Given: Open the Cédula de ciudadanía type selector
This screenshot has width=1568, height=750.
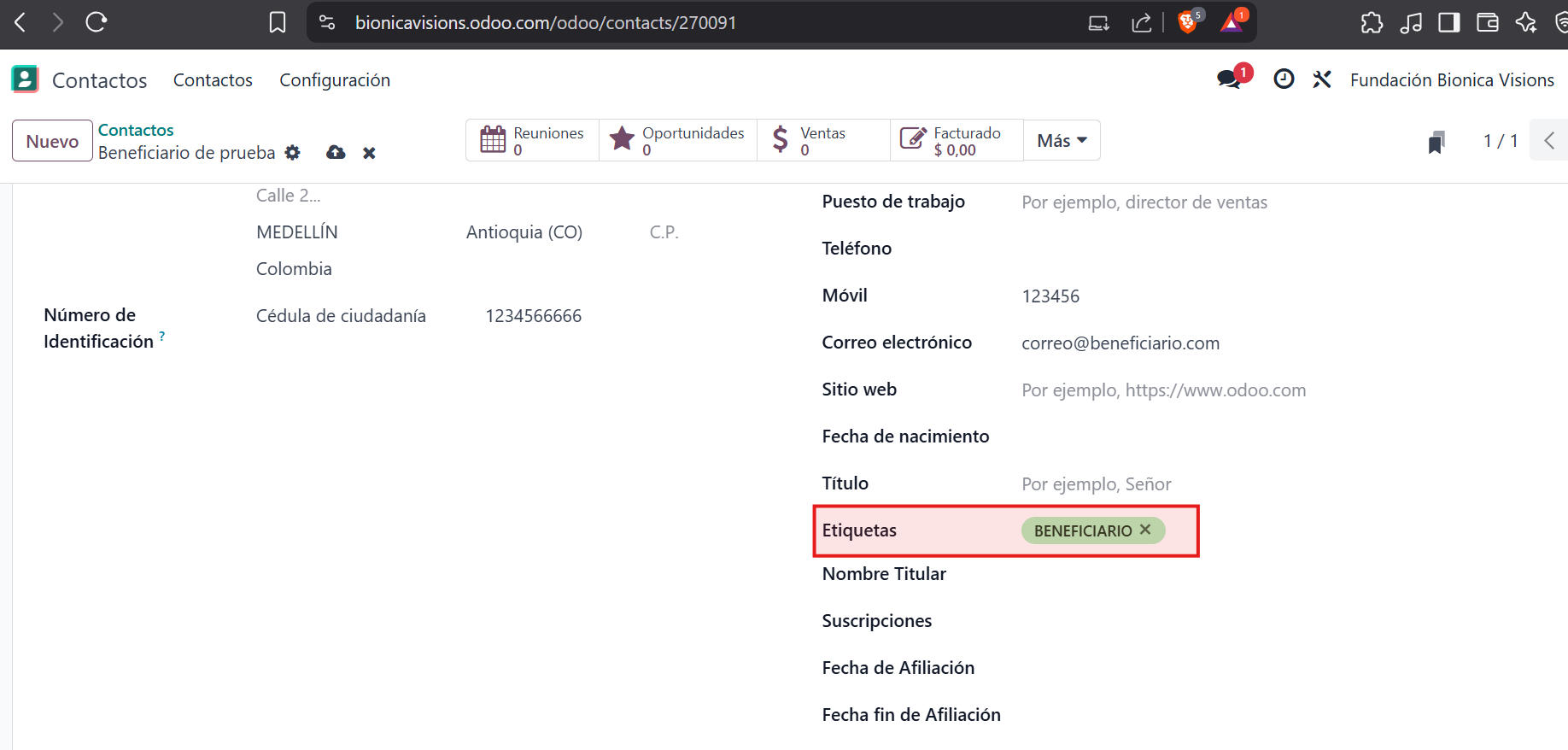Looking at the screenshot, I should [341, 316].
